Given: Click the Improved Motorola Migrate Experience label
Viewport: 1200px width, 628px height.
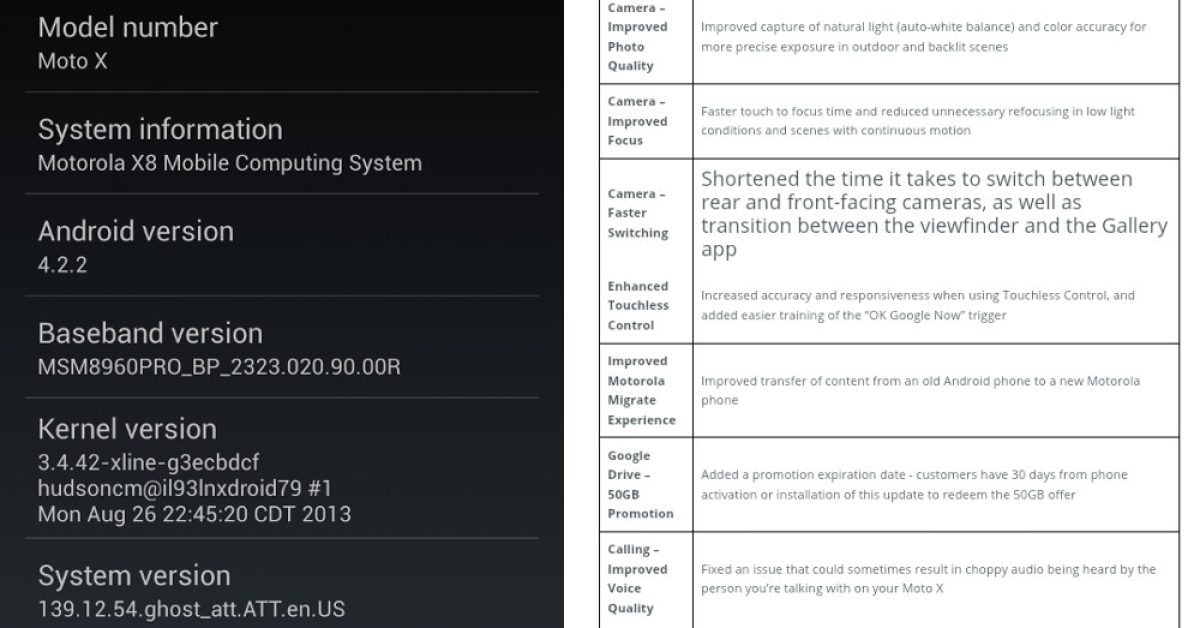Looking at the screenshot, I should (641, 390).
